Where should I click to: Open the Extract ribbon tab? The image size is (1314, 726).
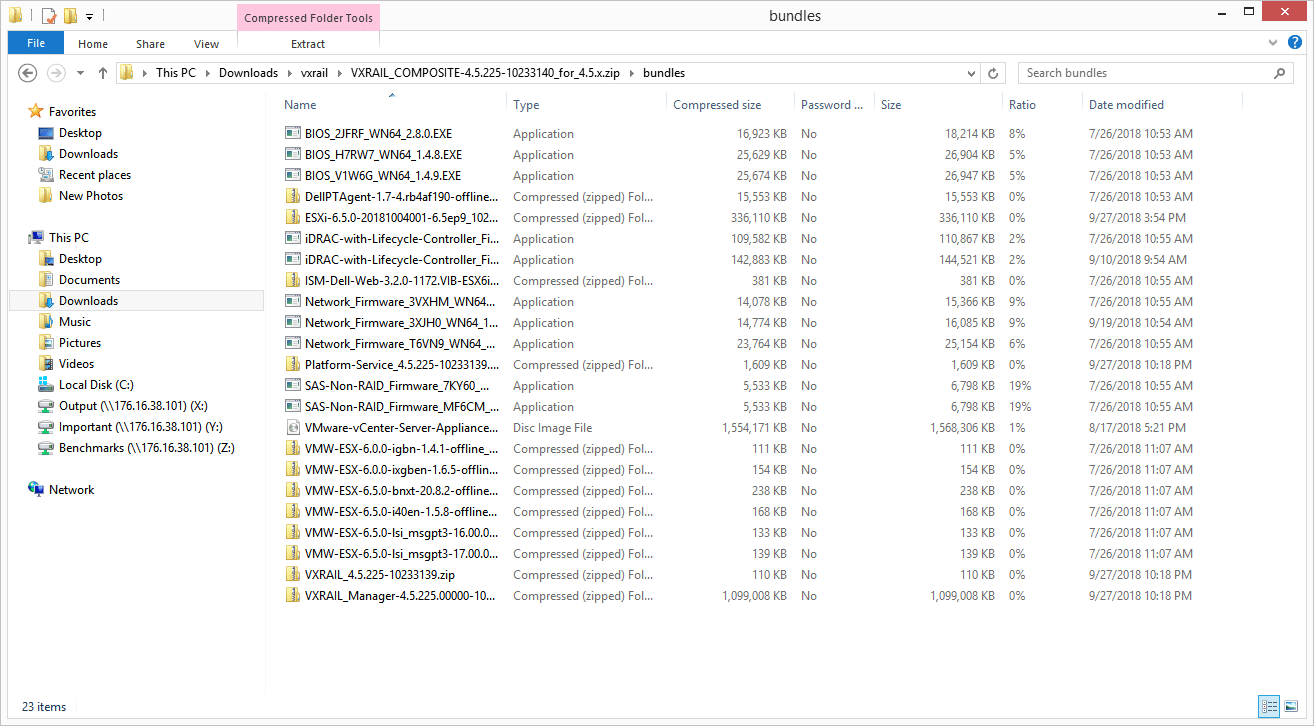308,44
